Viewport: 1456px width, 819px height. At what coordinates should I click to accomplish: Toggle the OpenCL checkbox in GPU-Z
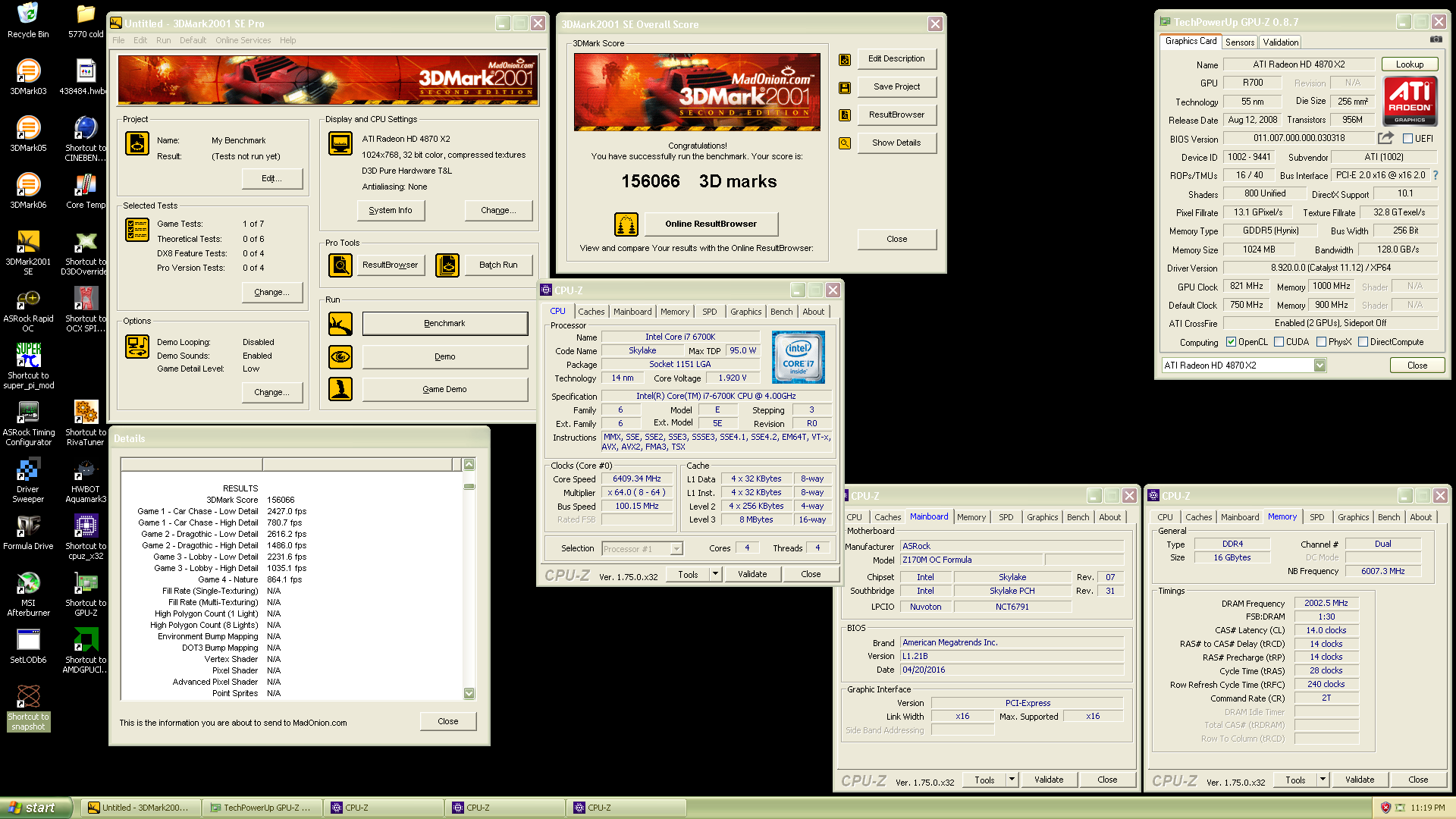(1231, 342)
